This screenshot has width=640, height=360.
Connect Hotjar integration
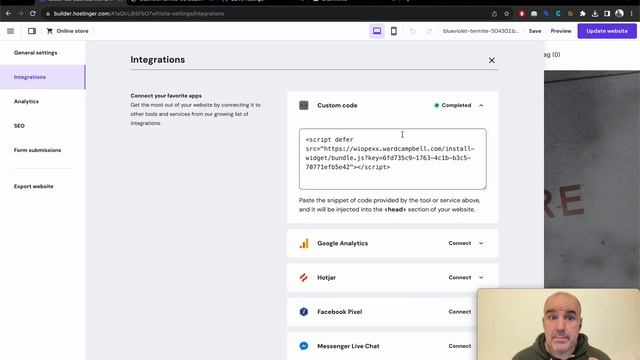tap(460, 278)
